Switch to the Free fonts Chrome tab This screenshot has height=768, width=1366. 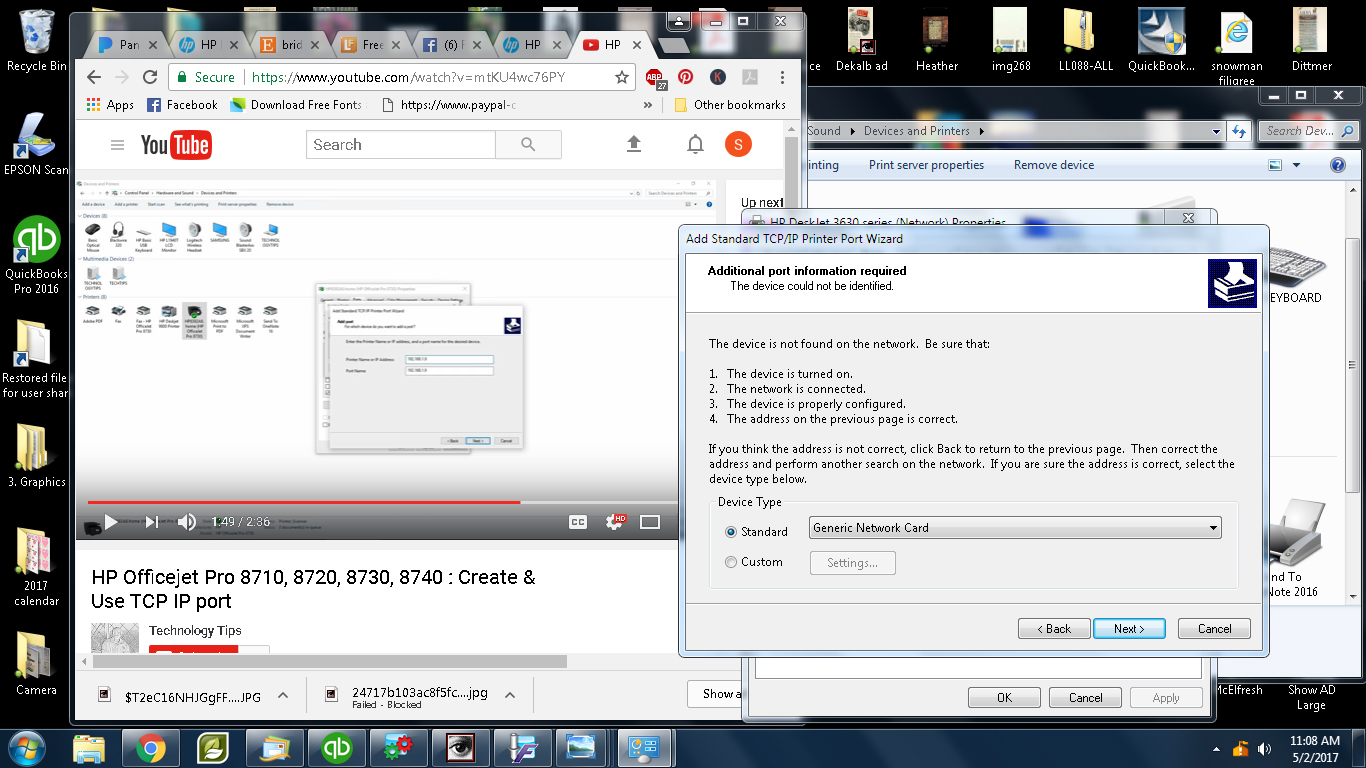tap(370, 45)
